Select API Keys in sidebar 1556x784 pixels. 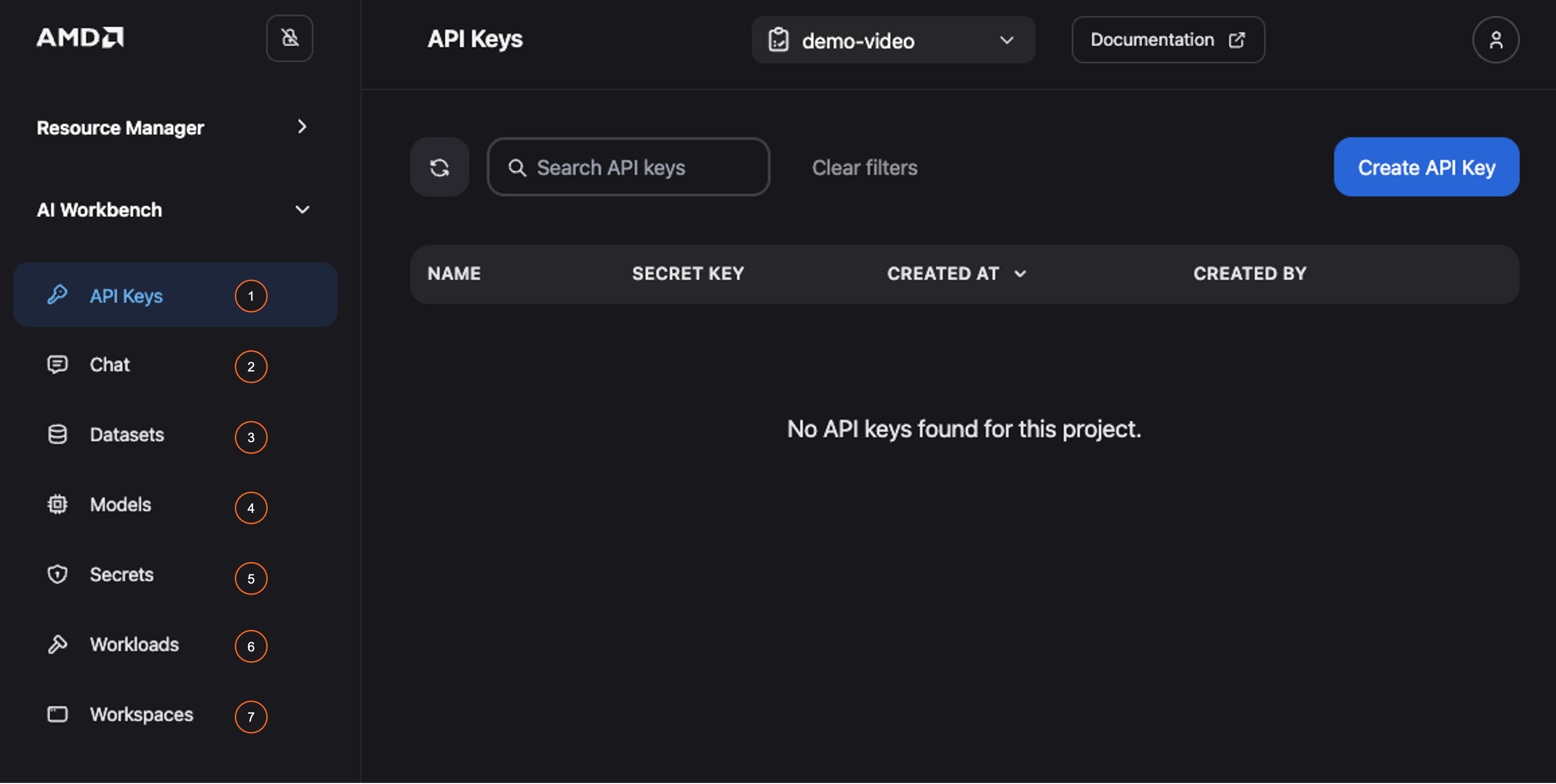(126, 296)
